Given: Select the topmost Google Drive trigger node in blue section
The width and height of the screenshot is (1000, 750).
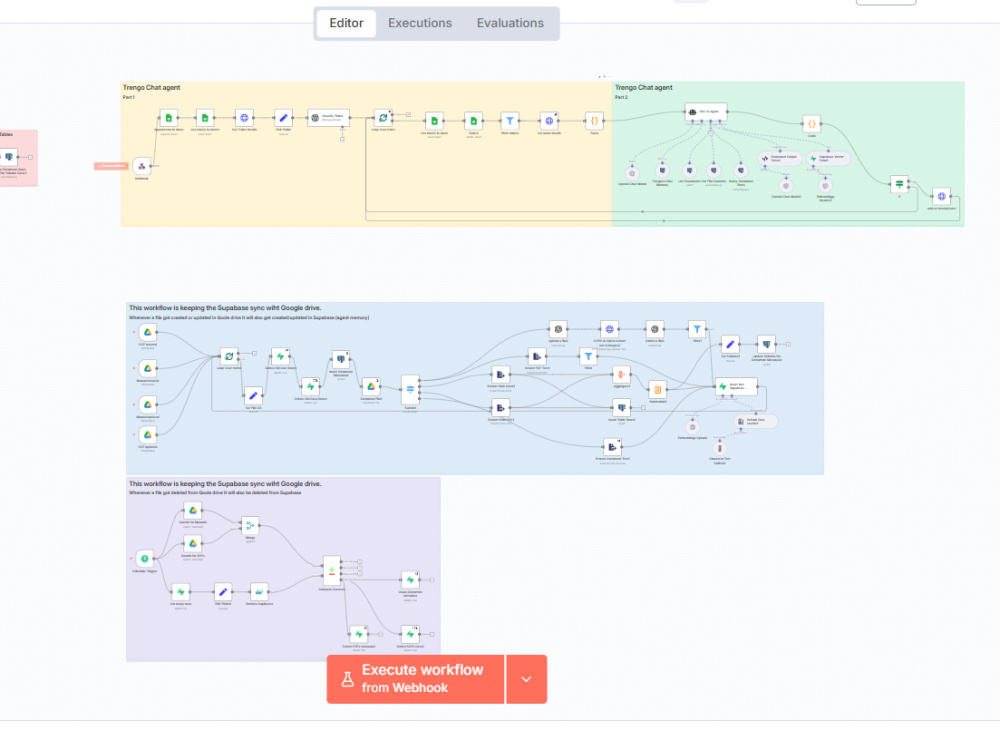Looking at the screenshot, I should point(147,332).
